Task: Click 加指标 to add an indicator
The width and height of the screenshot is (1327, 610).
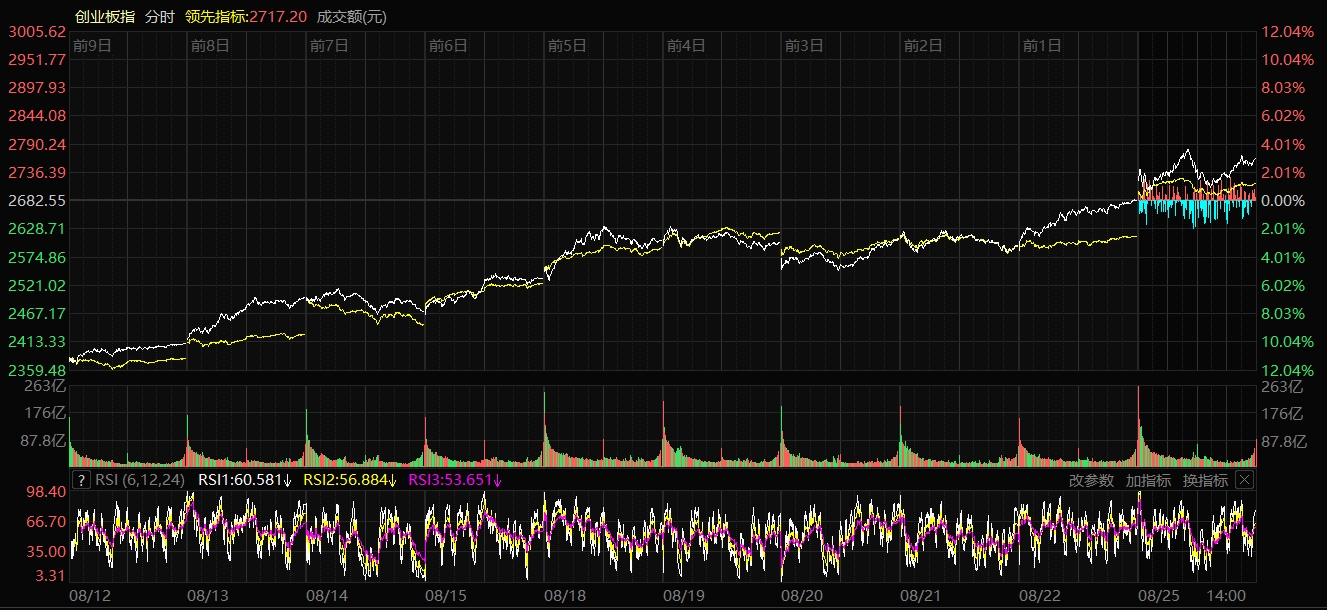Action: (1148, 480)
